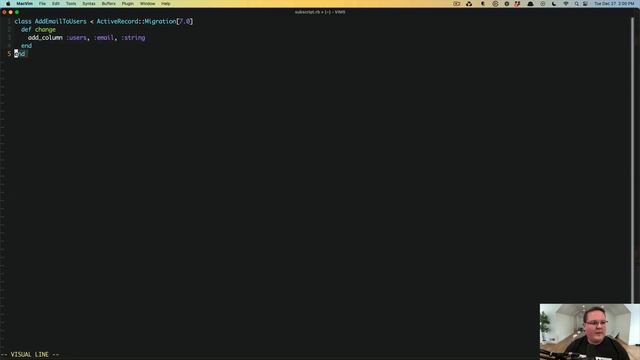Click the indented 'end' on line 4
Image resolution: width=640 pixels, height=360 pixels.
26,46
